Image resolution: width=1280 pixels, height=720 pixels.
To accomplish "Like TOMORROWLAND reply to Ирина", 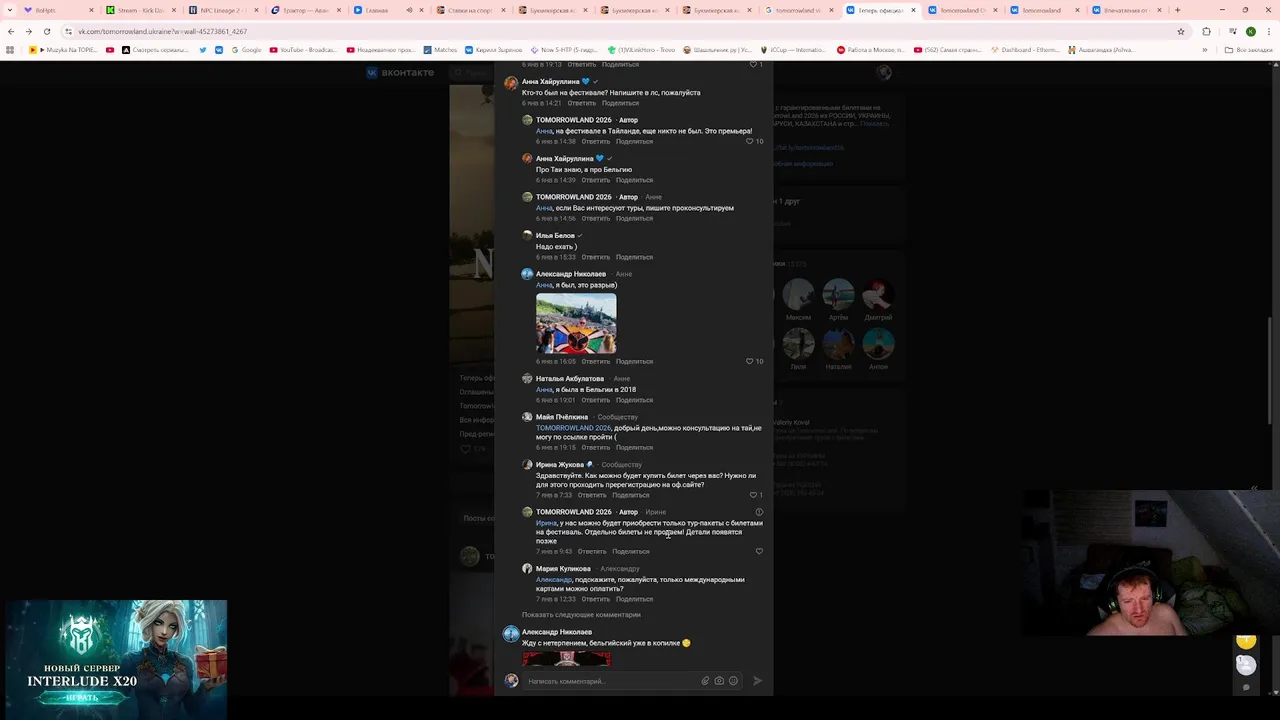I will pos(759,551).
